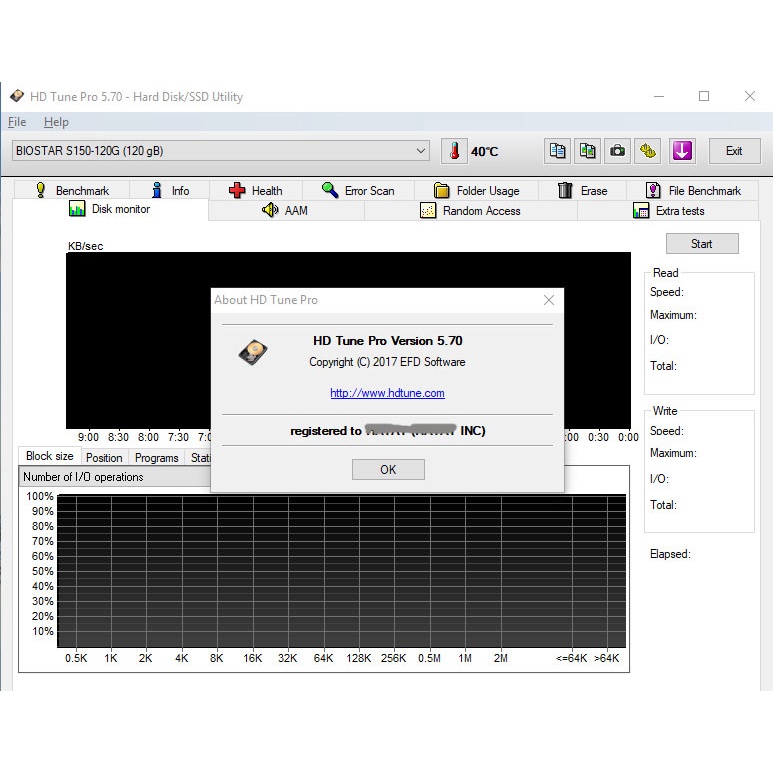Open the Help menu
The image size is (773, 773).
pos(56,122)
